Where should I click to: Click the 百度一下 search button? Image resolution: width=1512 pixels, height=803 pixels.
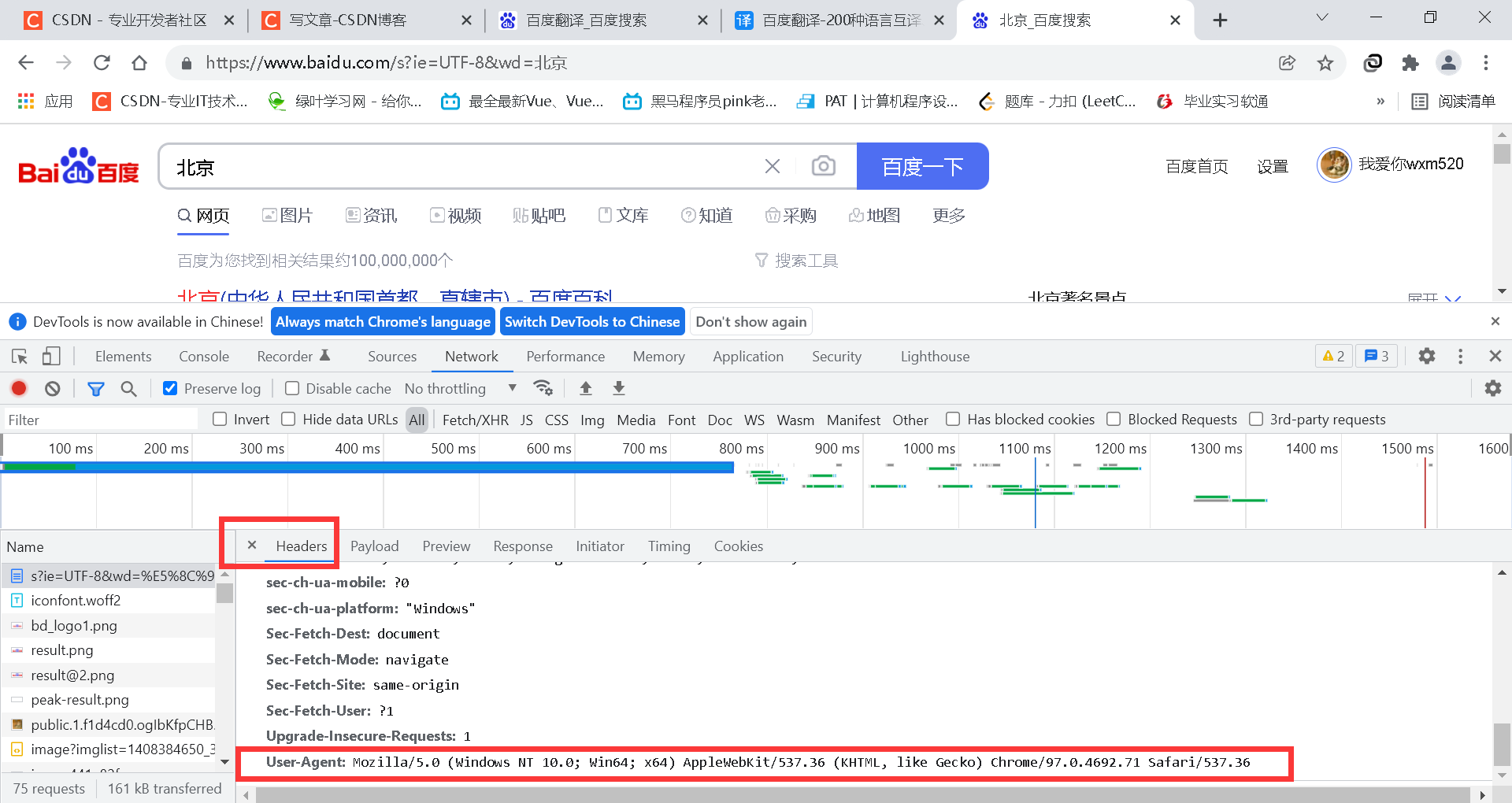922,166
